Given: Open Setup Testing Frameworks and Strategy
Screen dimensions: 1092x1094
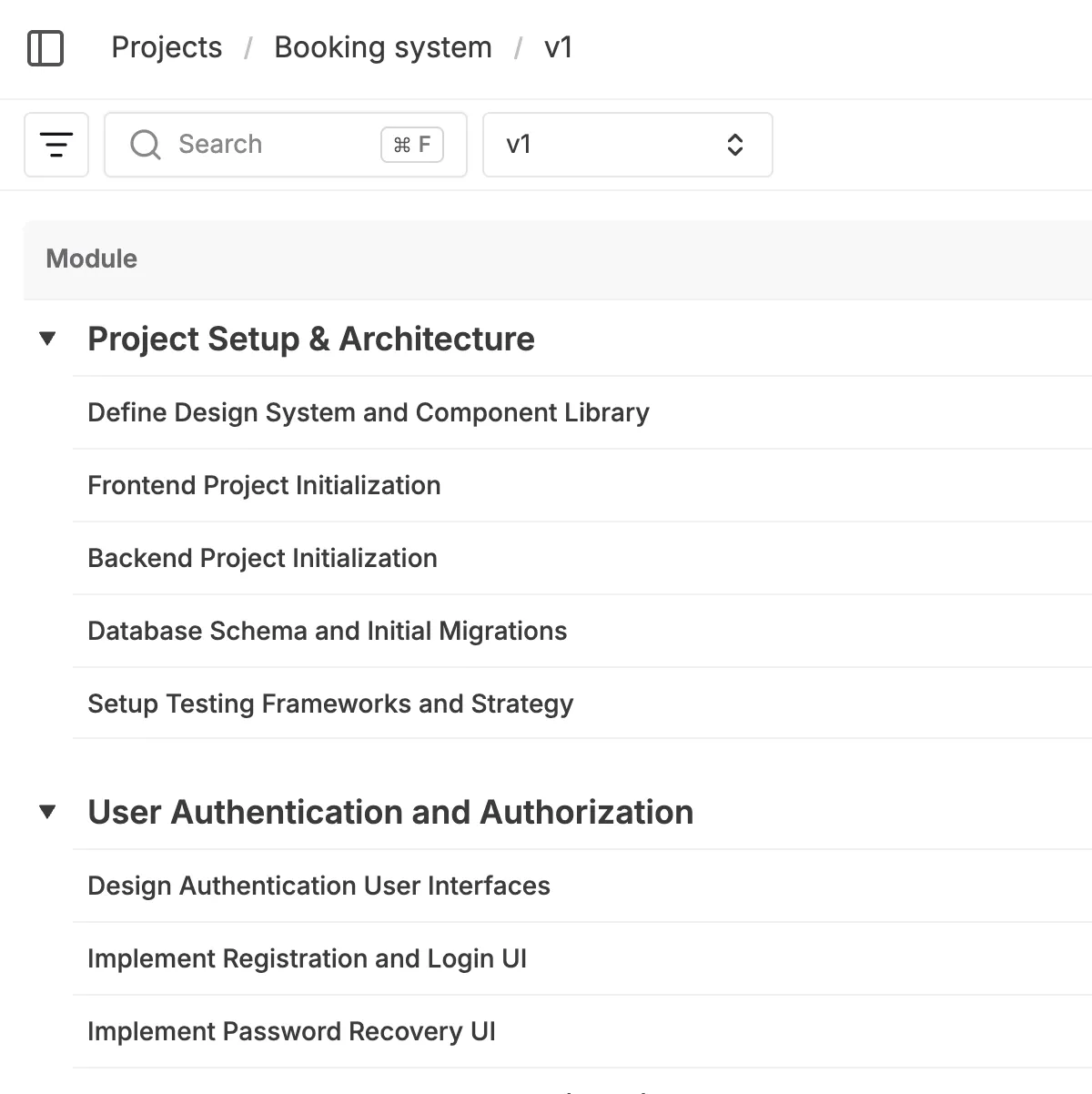Looking at the screenshot, I should (x=330, y=704).
